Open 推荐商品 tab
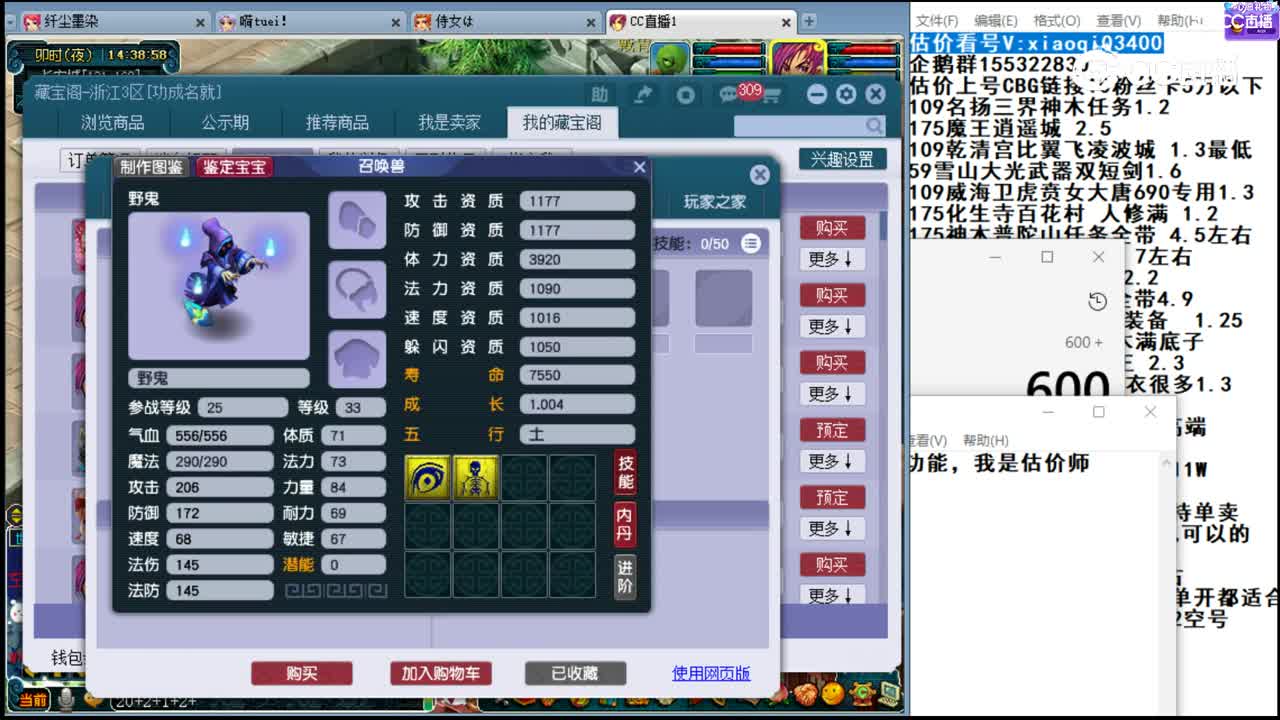Screen dimensions: 1280x720 point(337,123)
